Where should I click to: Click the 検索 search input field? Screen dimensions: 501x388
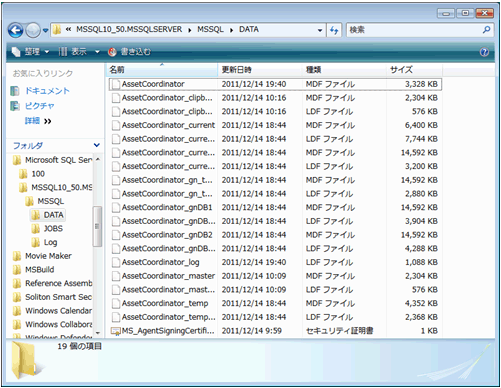(x=413, y=30)
